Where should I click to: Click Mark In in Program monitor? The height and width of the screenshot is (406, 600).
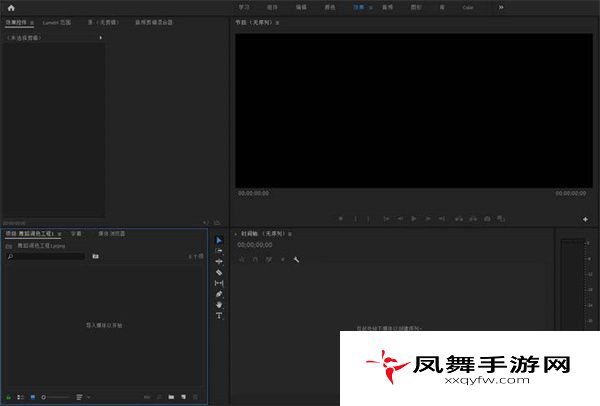[355, 218]
